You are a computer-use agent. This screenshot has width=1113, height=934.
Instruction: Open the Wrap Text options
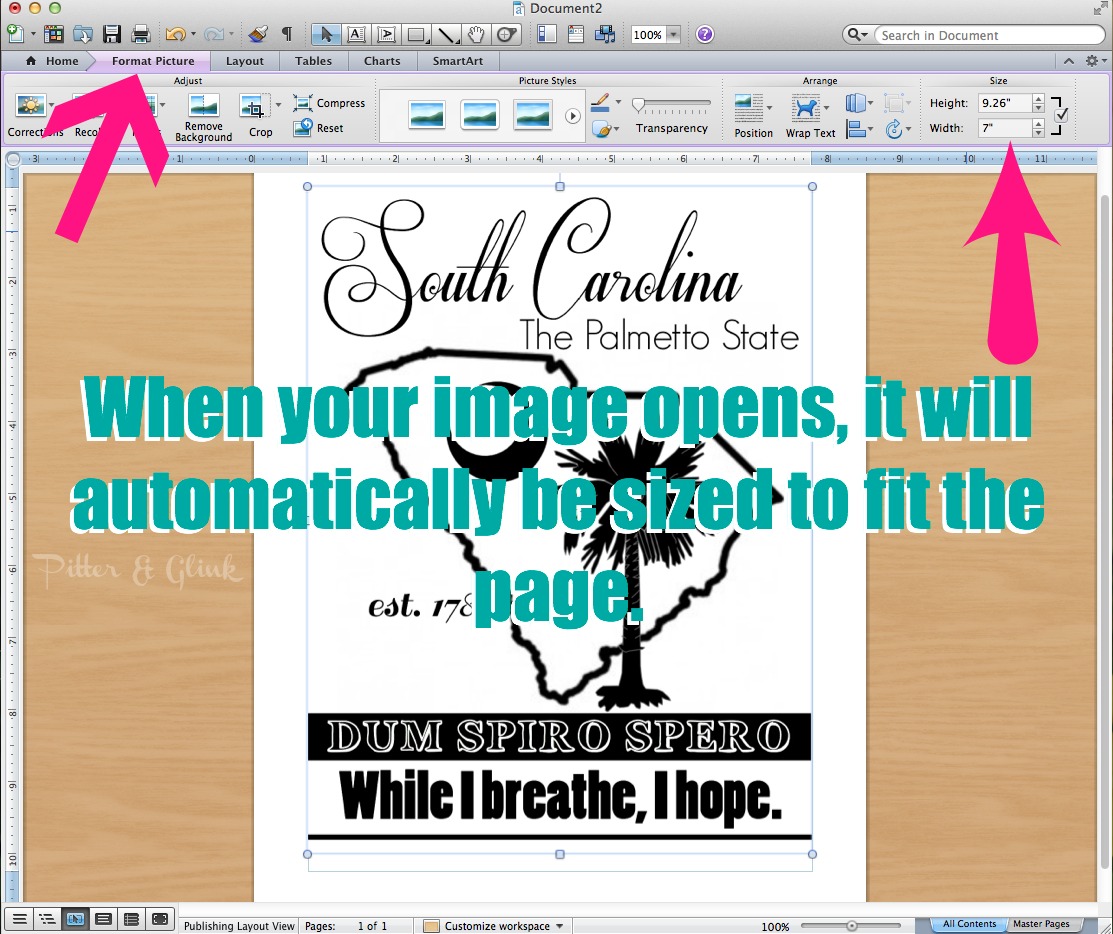tap(810, 115)
